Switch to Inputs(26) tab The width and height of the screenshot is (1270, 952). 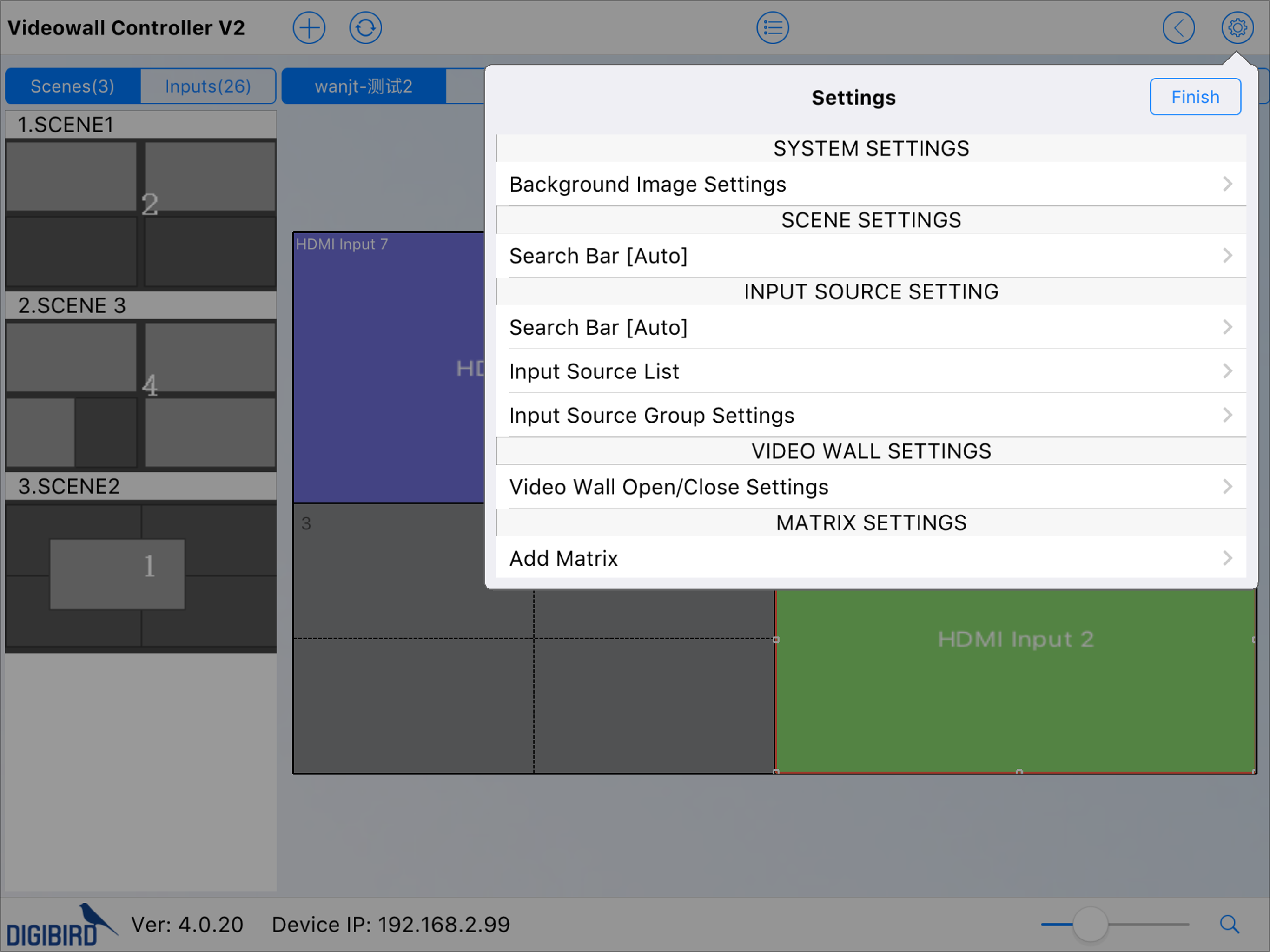(x=208, y=86)
